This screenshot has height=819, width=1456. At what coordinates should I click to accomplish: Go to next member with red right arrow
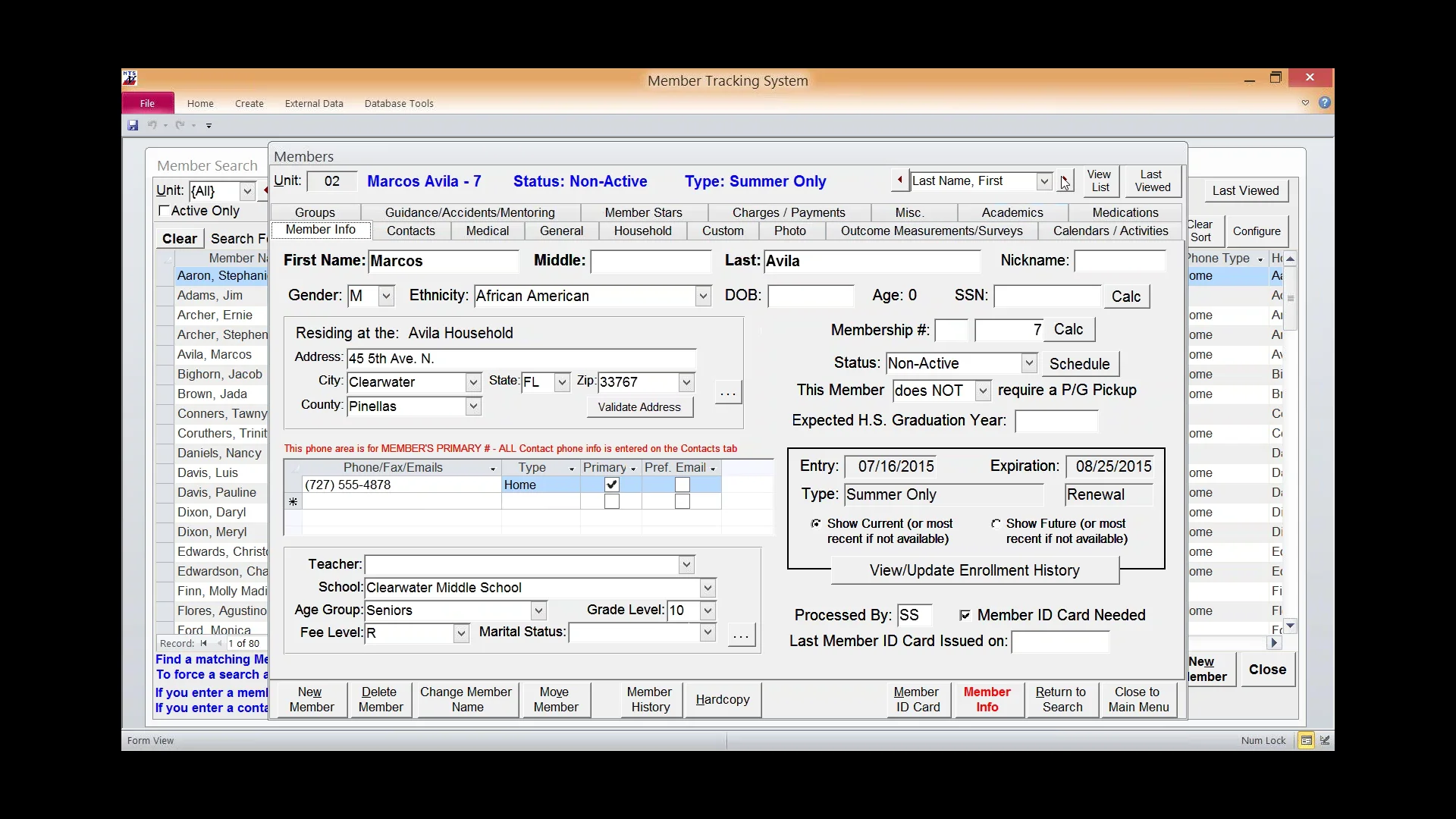1065,180
